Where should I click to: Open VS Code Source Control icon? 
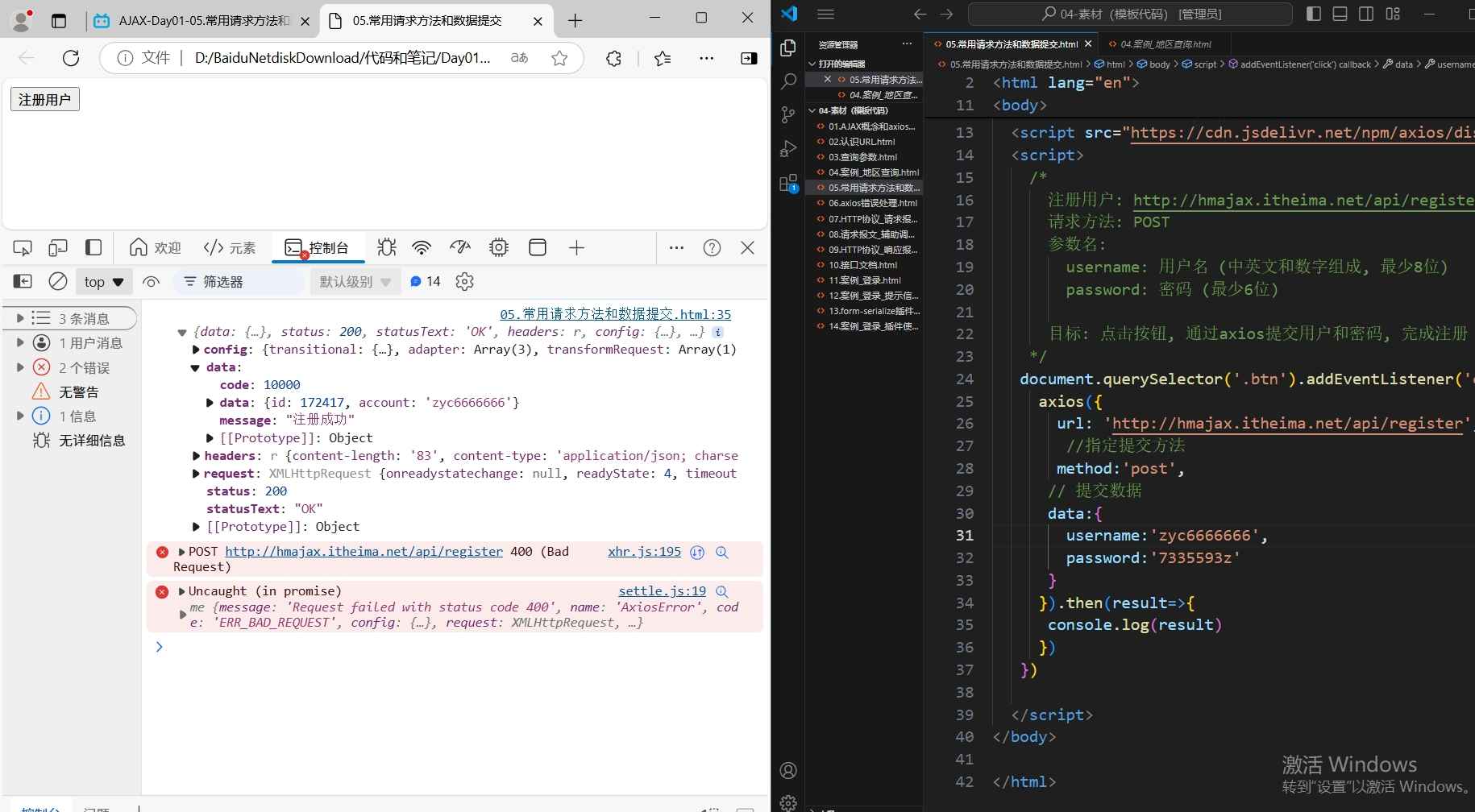(x=788, y=115)
